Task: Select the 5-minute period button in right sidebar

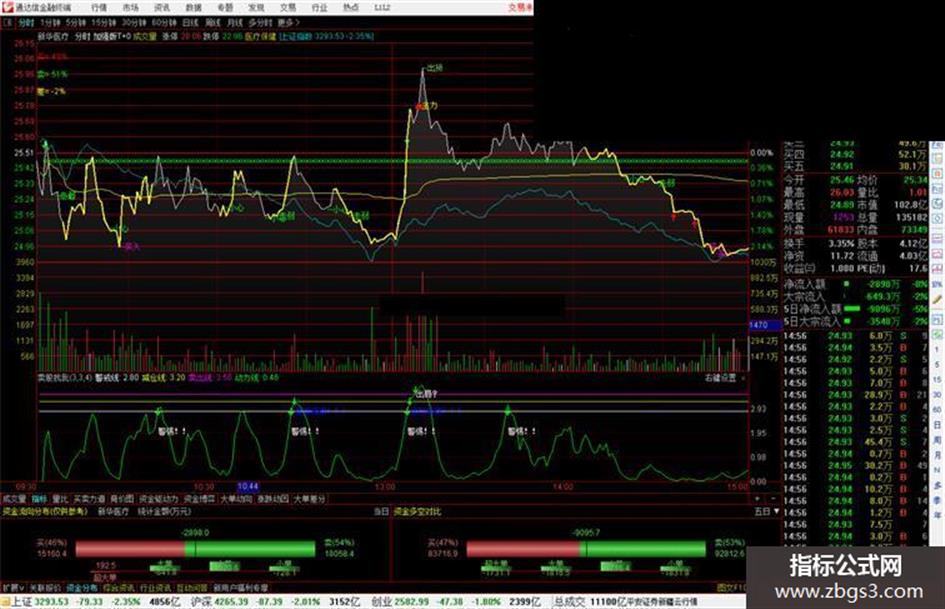Action: 937,365
